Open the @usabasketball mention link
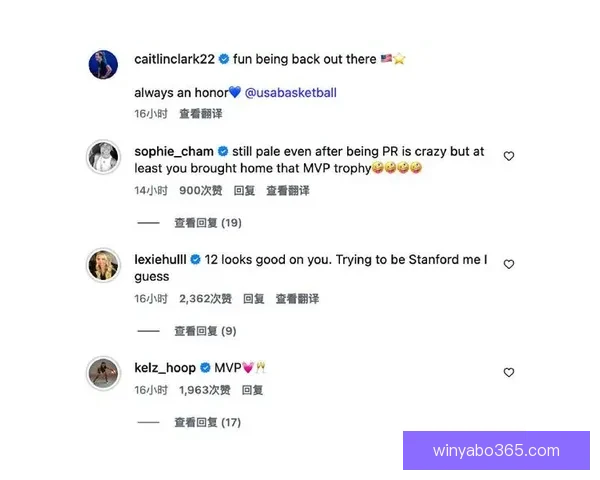 coord(290,93)
